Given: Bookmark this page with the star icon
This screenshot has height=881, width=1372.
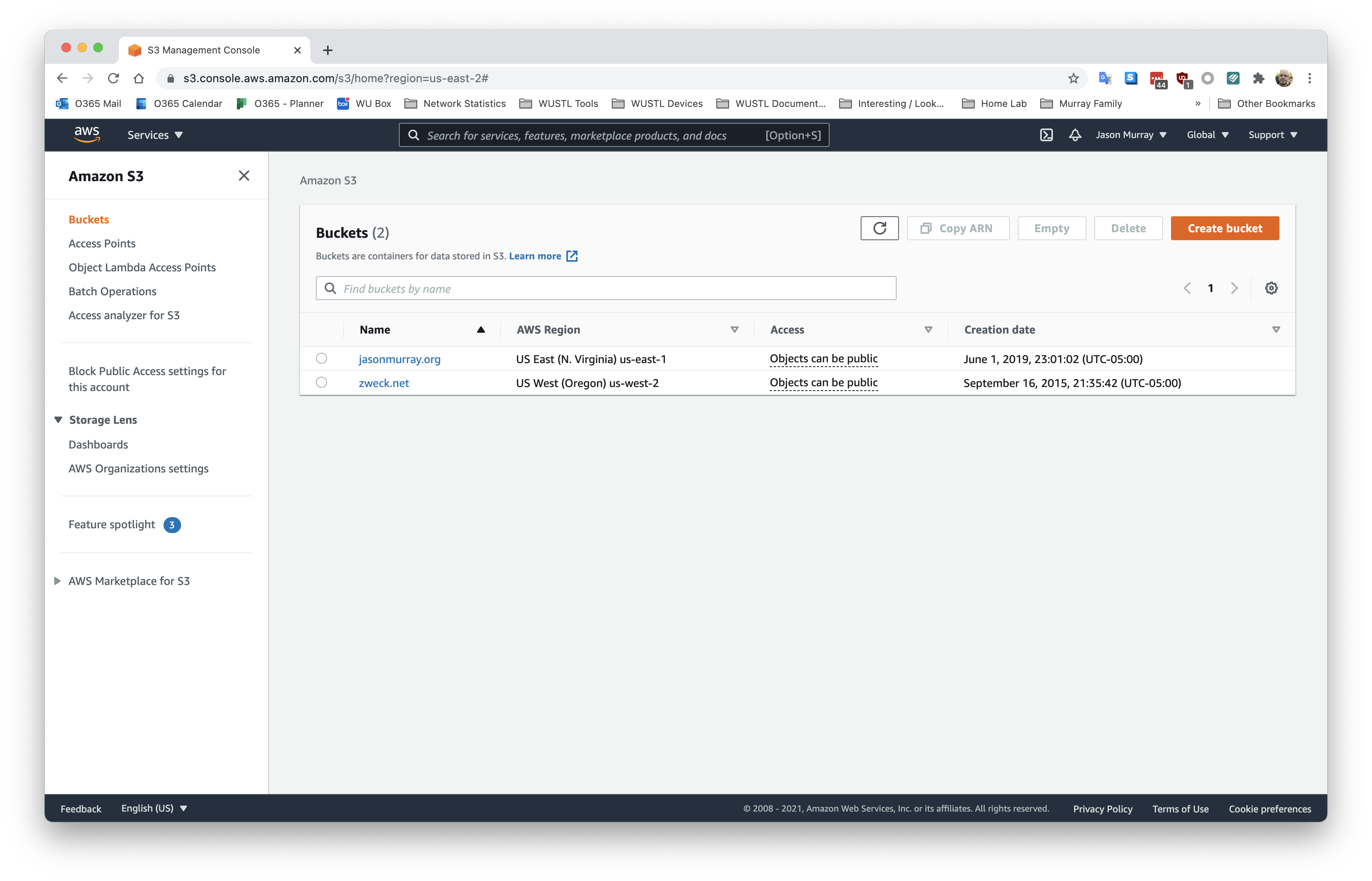Looking at the screenshot, I should point(1074,78).
